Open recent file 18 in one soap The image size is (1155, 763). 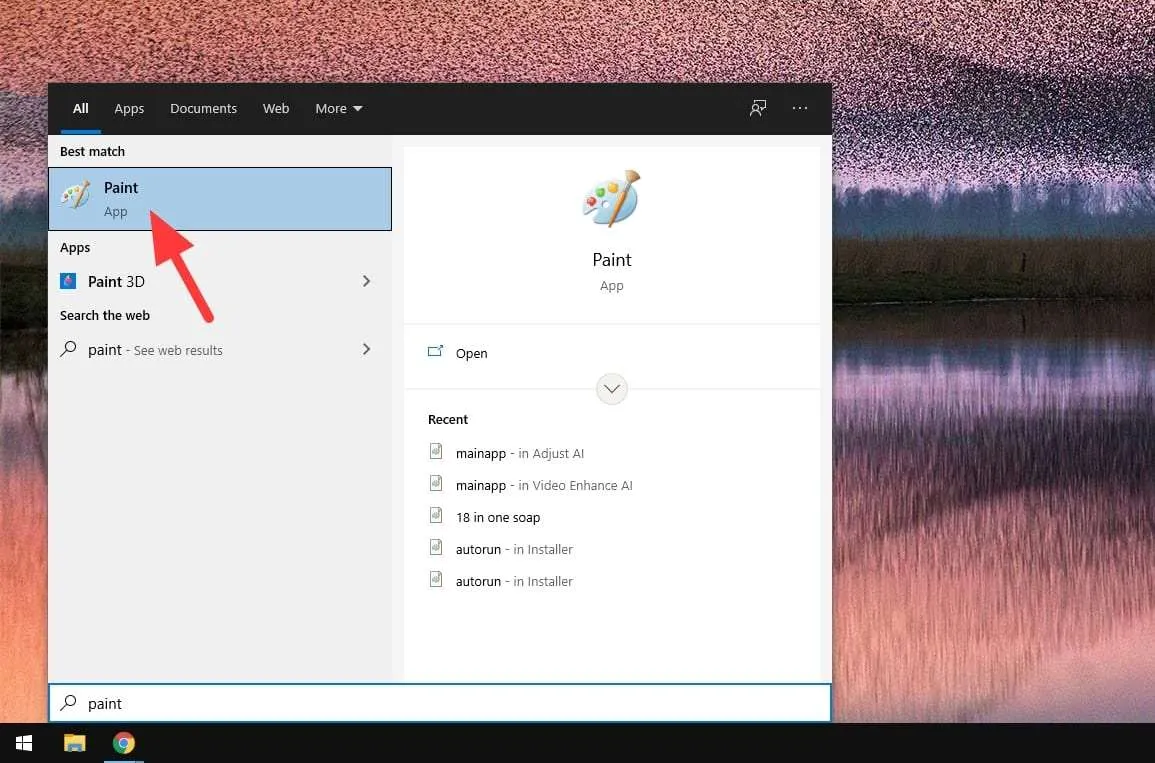[497, 517]
